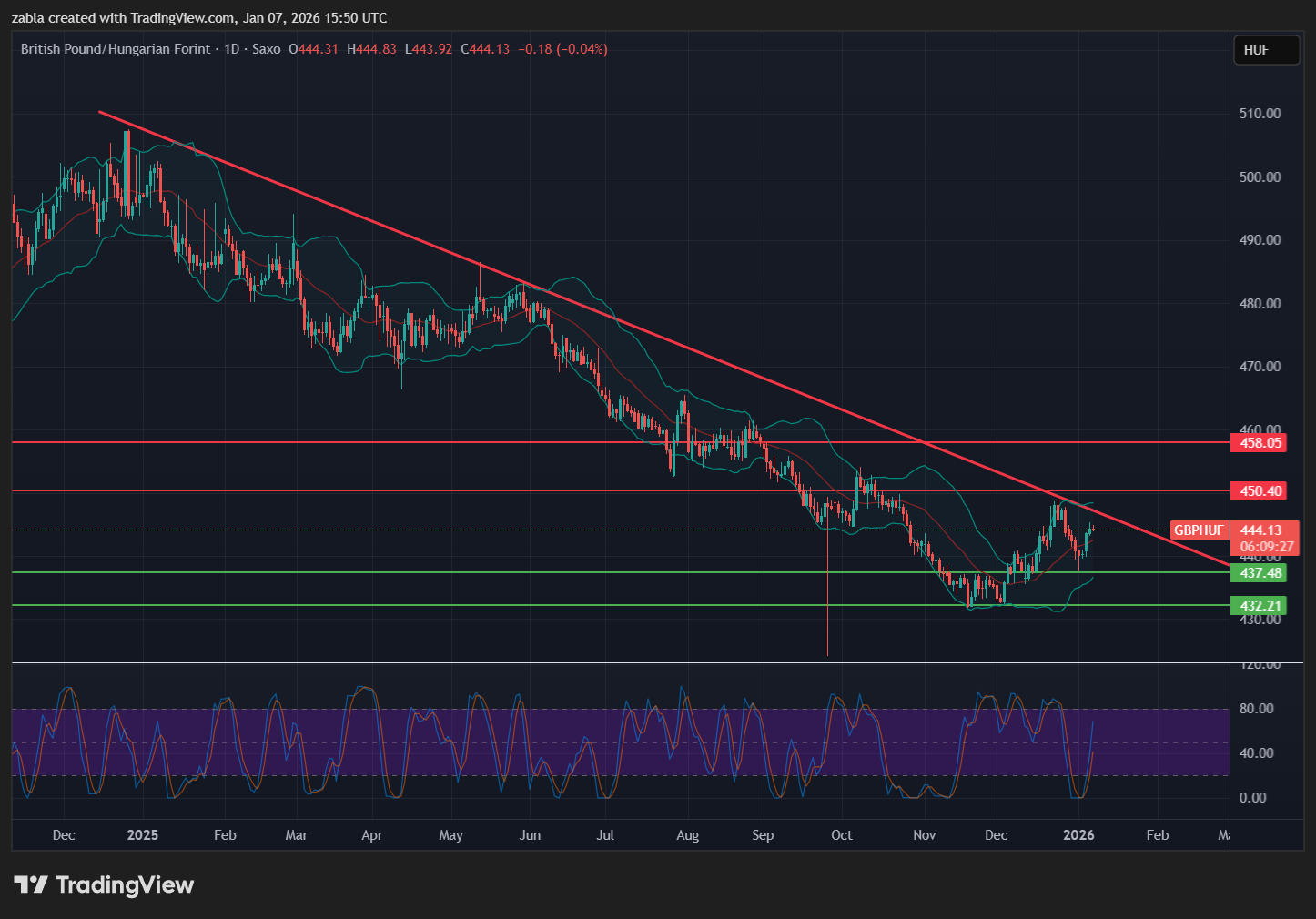The height and width of the screenshot is (919, 1316).
Task: Select the 450.40 red price label
Action: [1260, 491]
